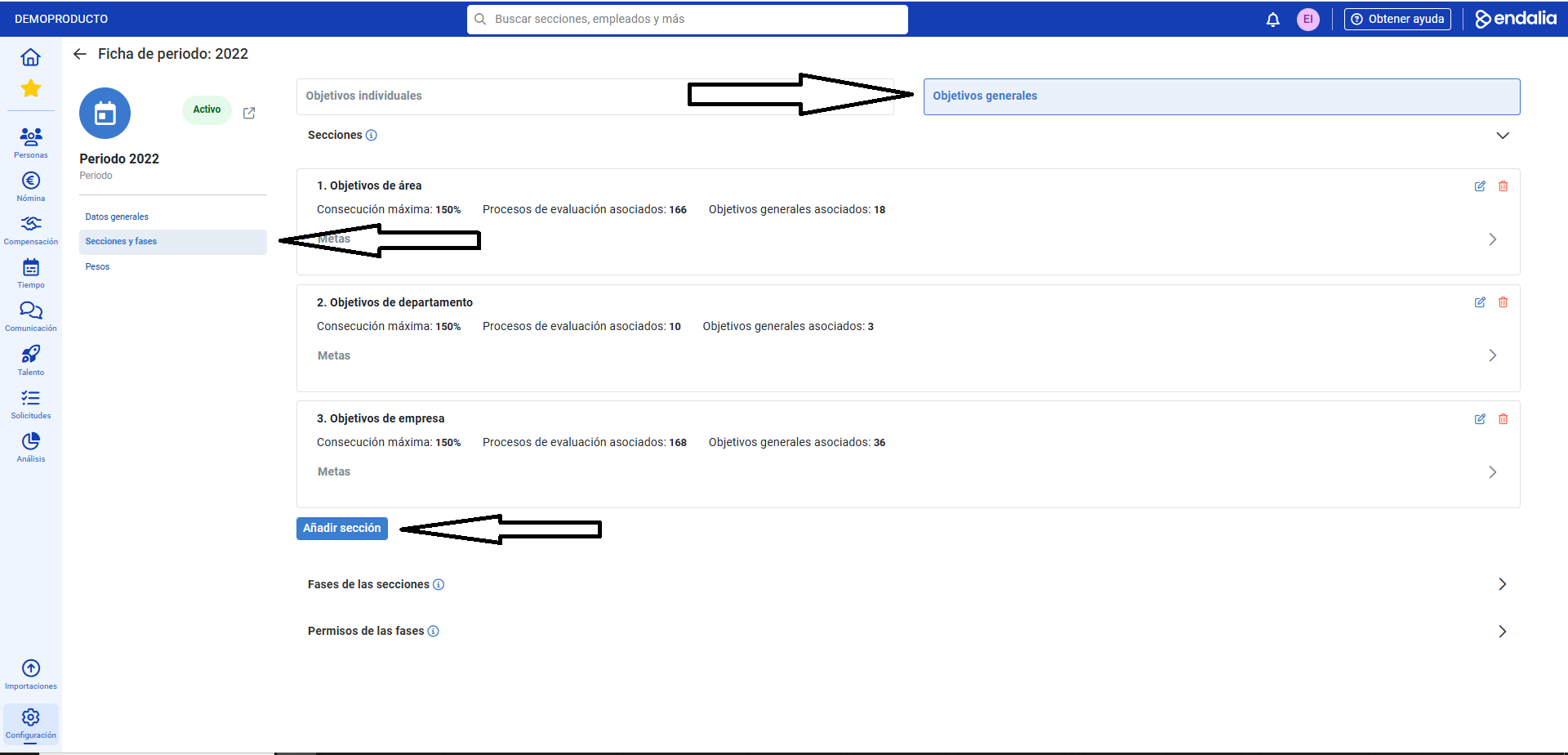Viewport: 1568px width, 755px height.
Task: Select Datos generales menu item
Action: click(x=173, y=217)
